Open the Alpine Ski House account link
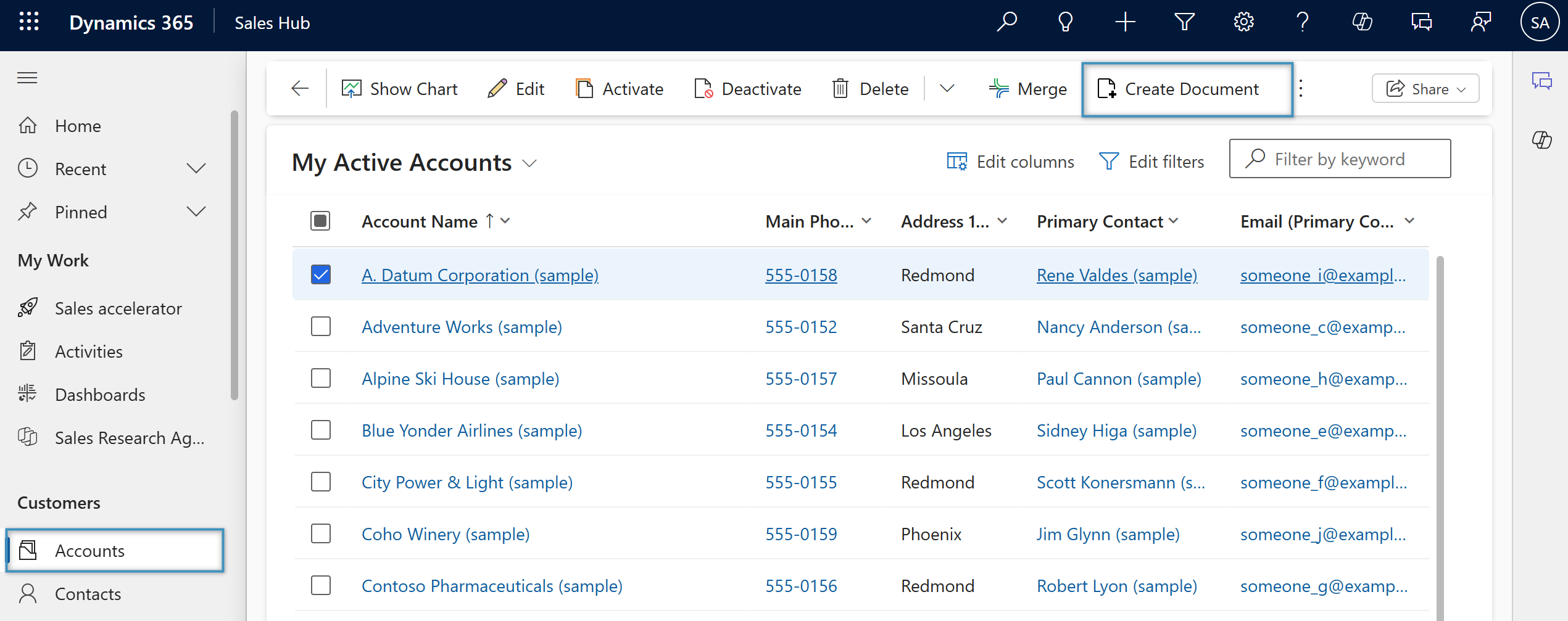Viewport: 1568px width, 621px height. pyautogui.click(x=460, y=379)
